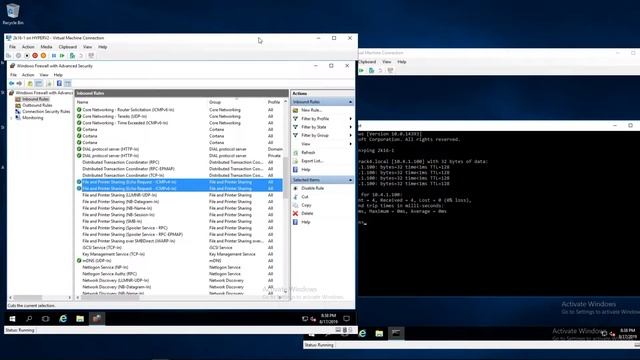Select the Key Management Service (TCP-In) rule
Viewport: 640px width, 360px height.
113,254
